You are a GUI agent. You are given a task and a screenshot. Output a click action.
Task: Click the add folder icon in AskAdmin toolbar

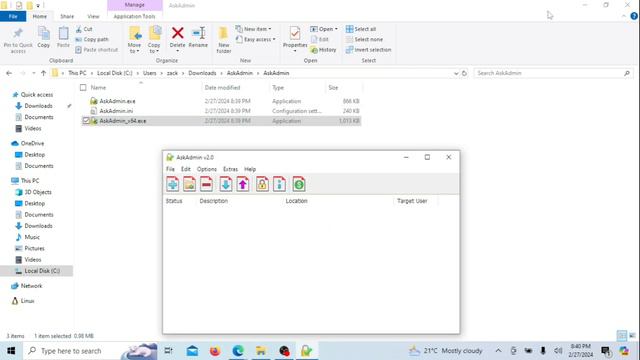click(189, 184)
